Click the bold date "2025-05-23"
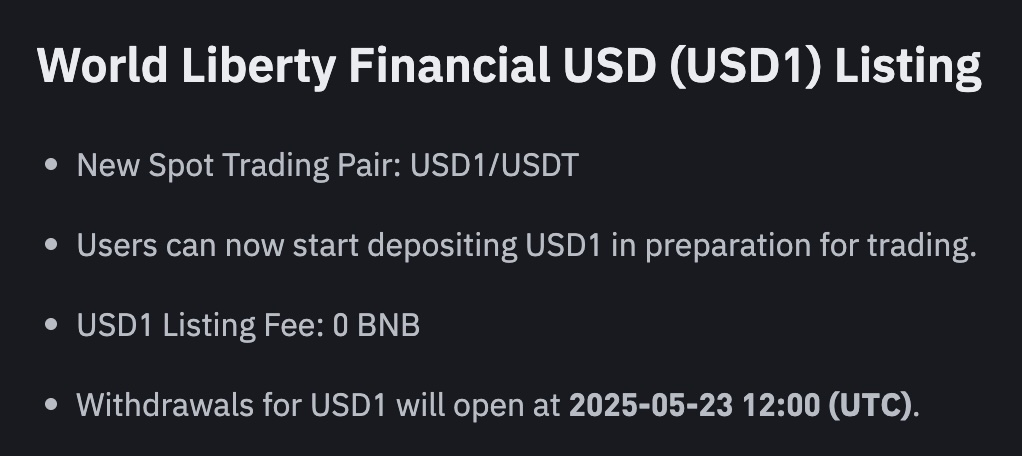Screen dimensions: 1022x456 (651, 405)
